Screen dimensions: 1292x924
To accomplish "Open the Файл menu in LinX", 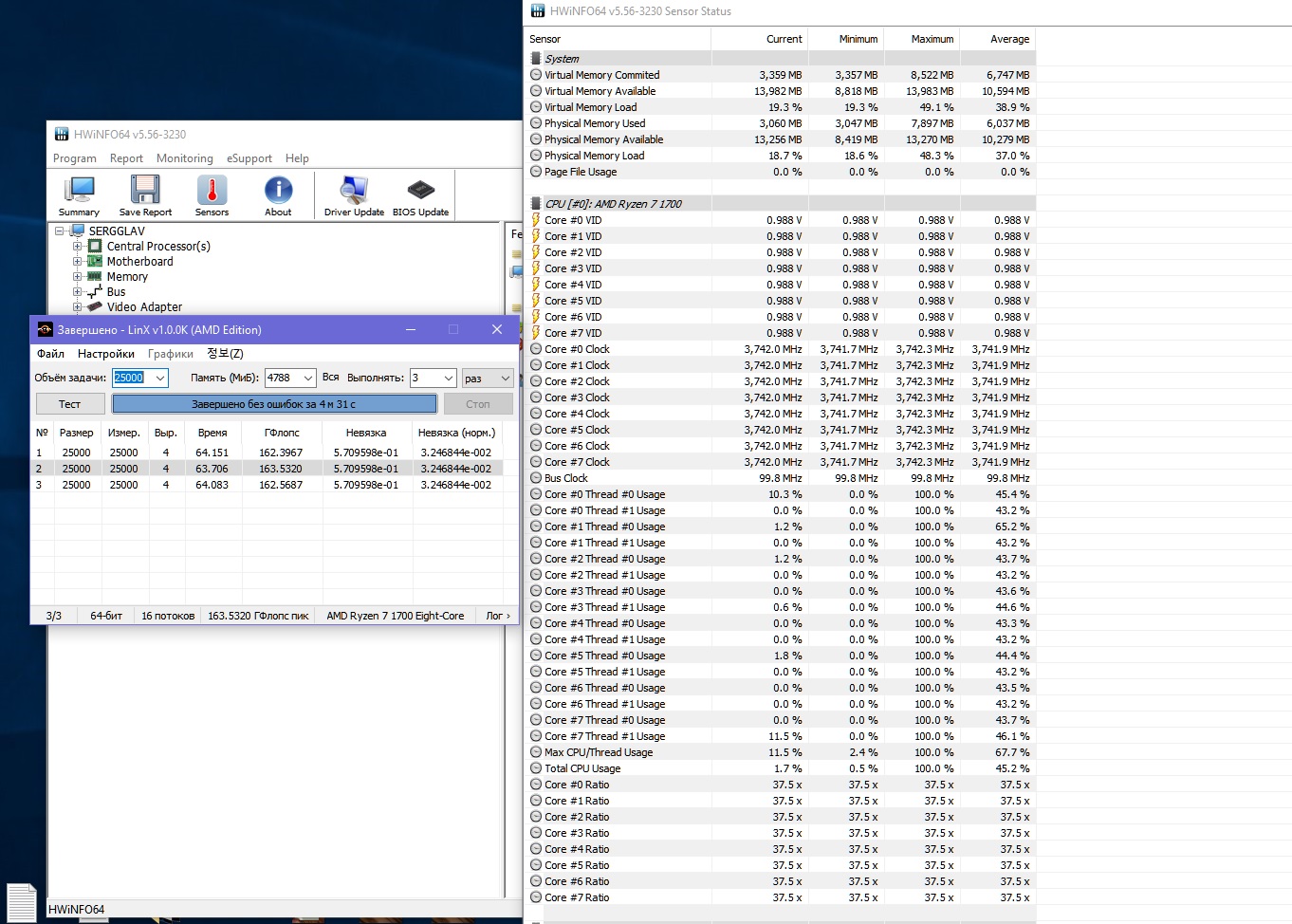I will pos(51,354).
